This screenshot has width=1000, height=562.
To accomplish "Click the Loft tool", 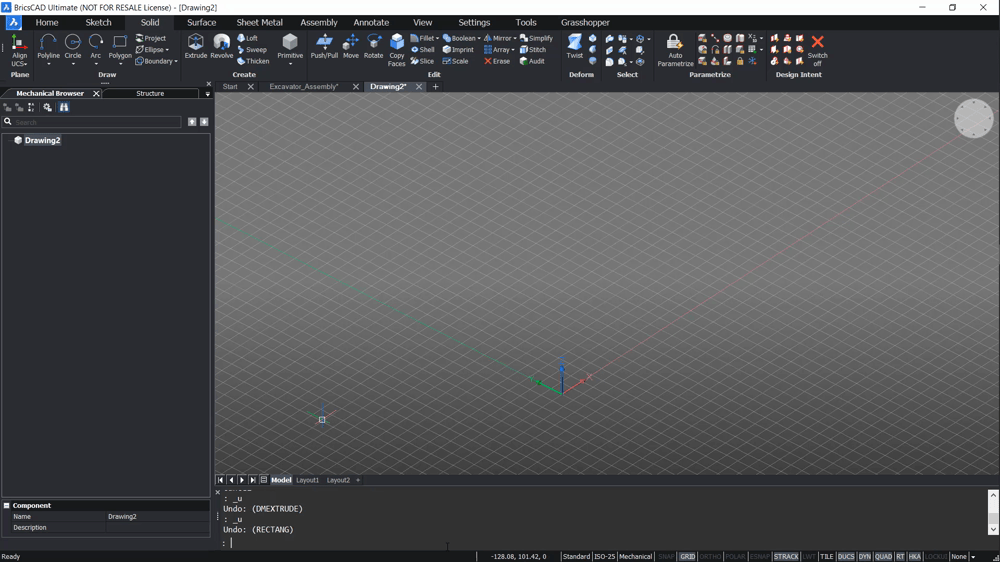I will click(247, 38).
